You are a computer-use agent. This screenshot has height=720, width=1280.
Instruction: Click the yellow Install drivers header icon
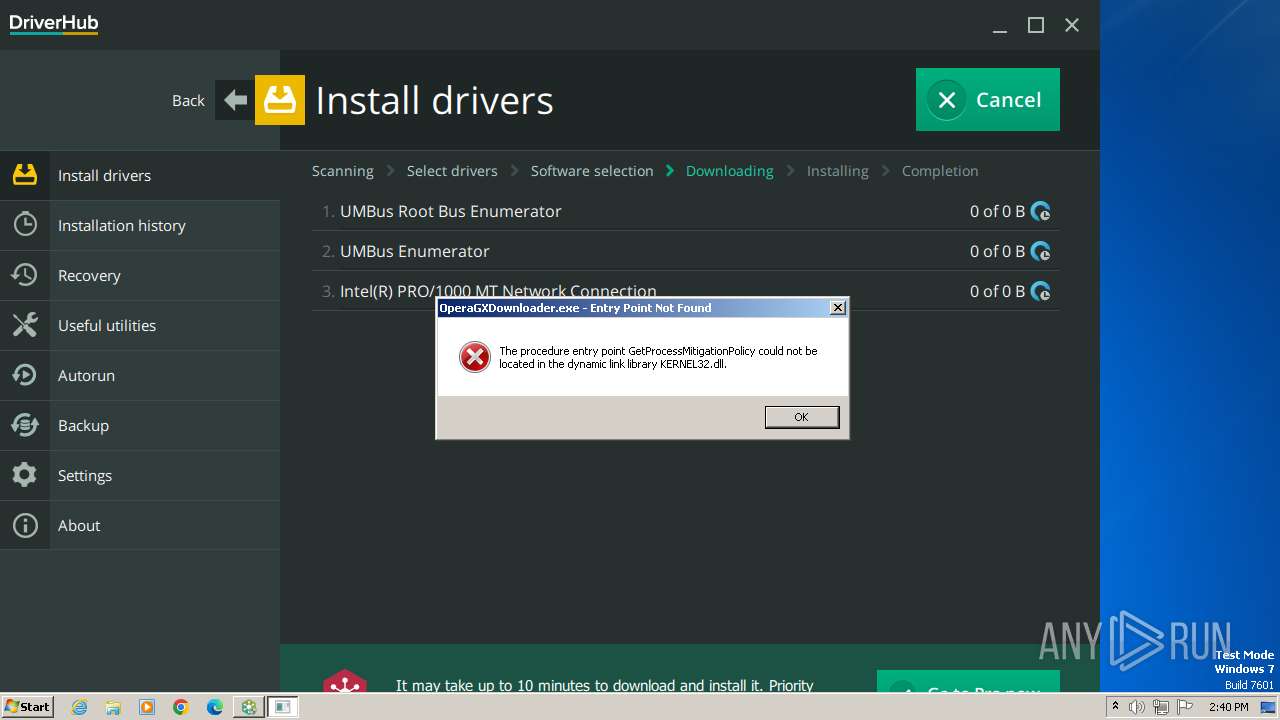click(x=280, y=100)
